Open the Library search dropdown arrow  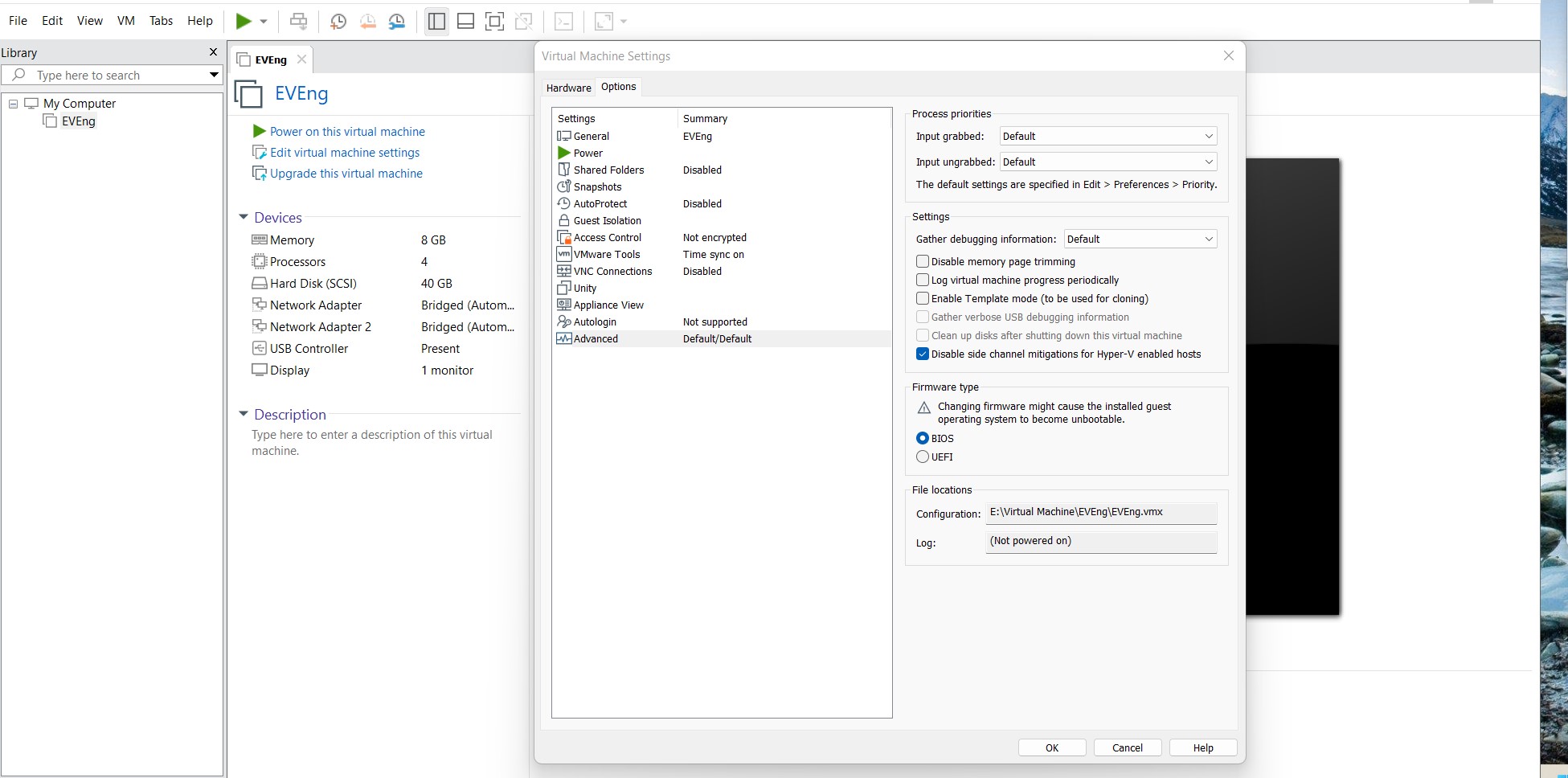[x=214, y=75]
